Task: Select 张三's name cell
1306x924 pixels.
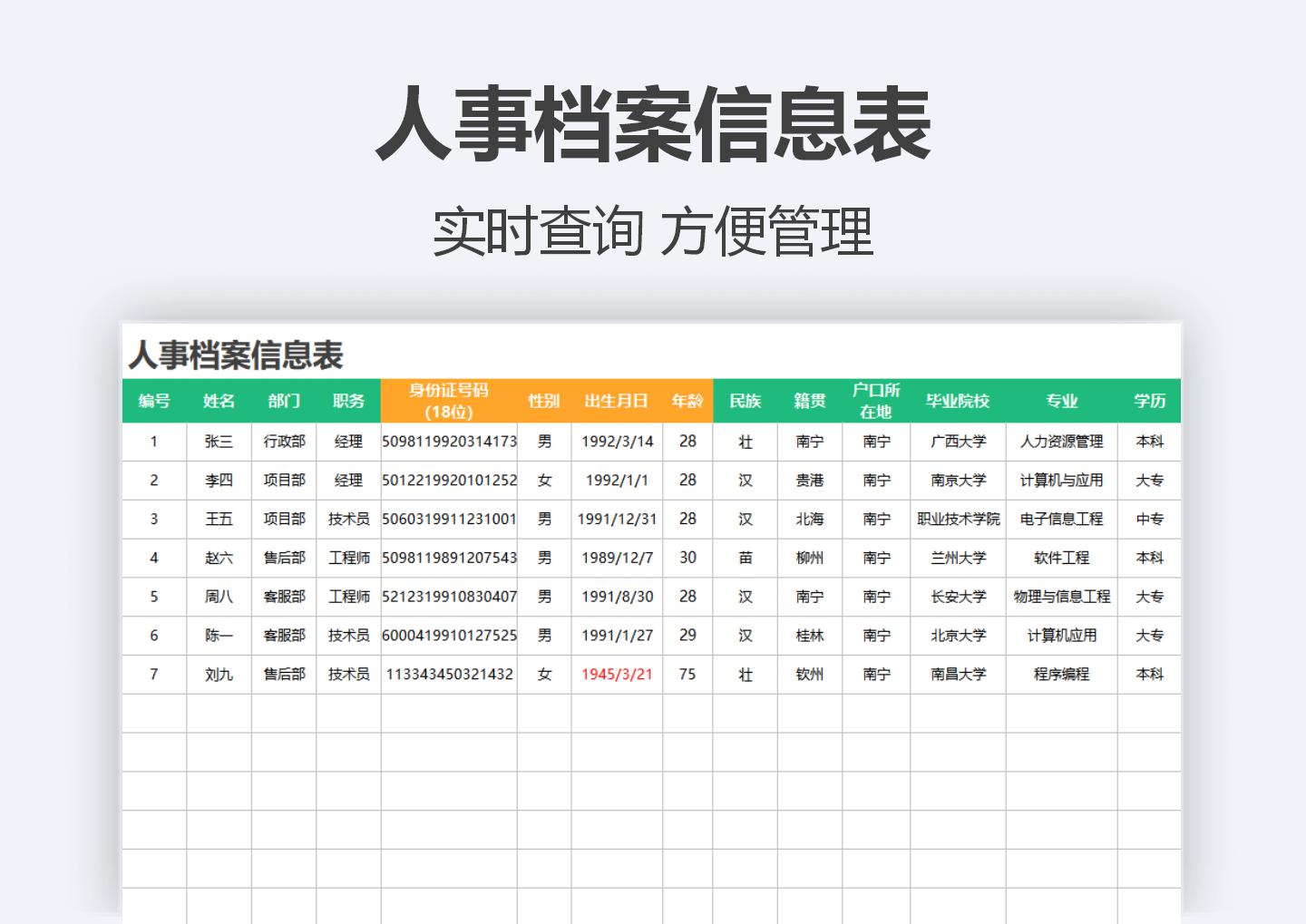Action: tap(218, 443)
